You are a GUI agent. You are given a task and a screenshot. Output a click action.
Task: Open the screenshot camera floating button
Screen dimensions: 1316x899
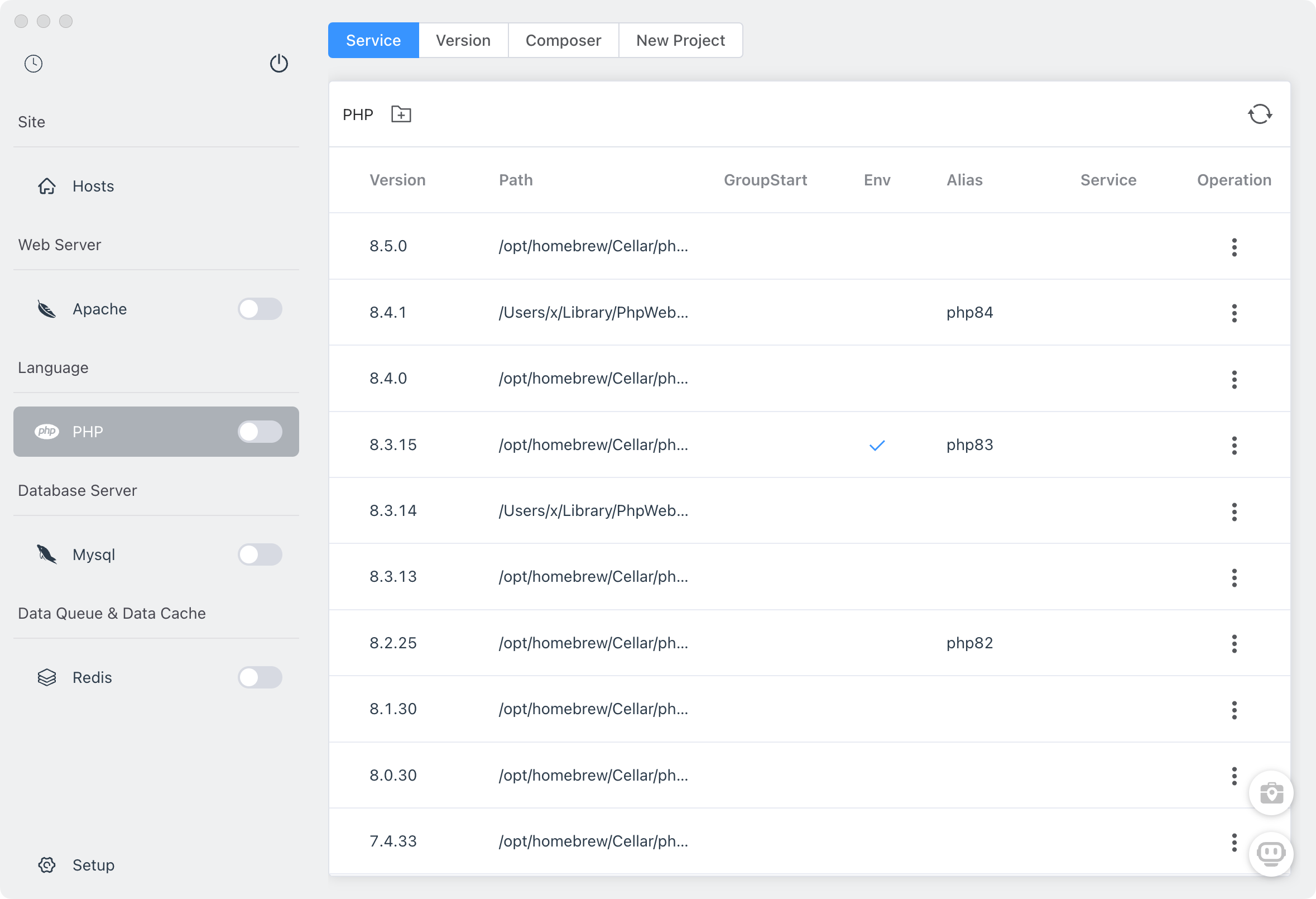click(x=1271, y=793)
